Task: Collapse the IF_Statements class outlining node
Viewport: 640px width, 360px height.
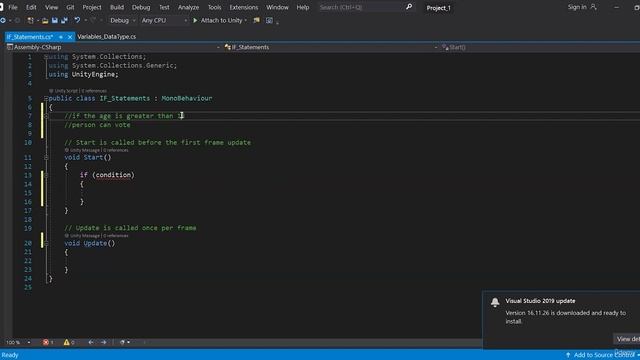Action: click(x=46, y=98)
